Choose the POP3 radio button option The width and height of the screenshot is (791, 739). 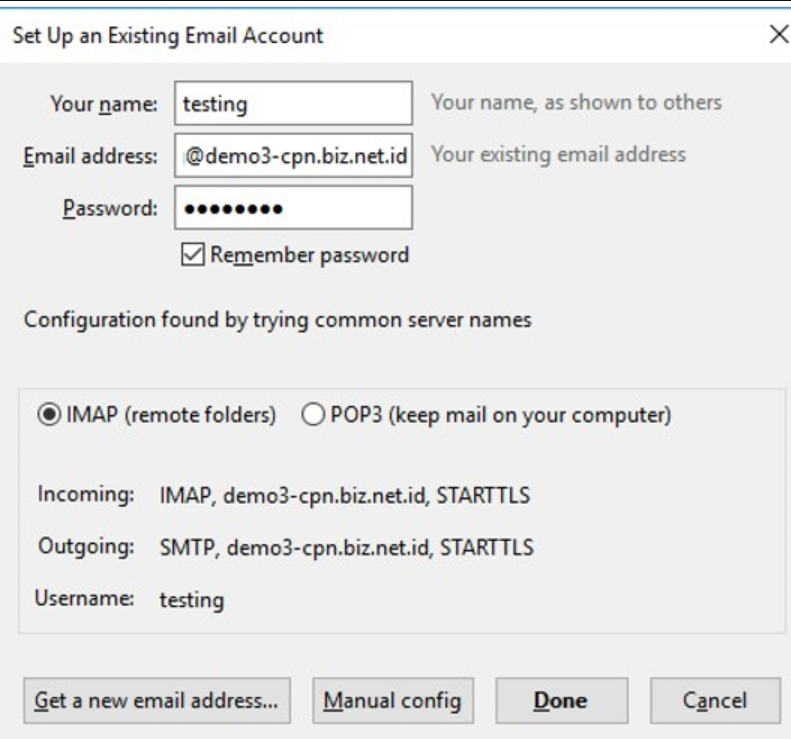(311, 414)
